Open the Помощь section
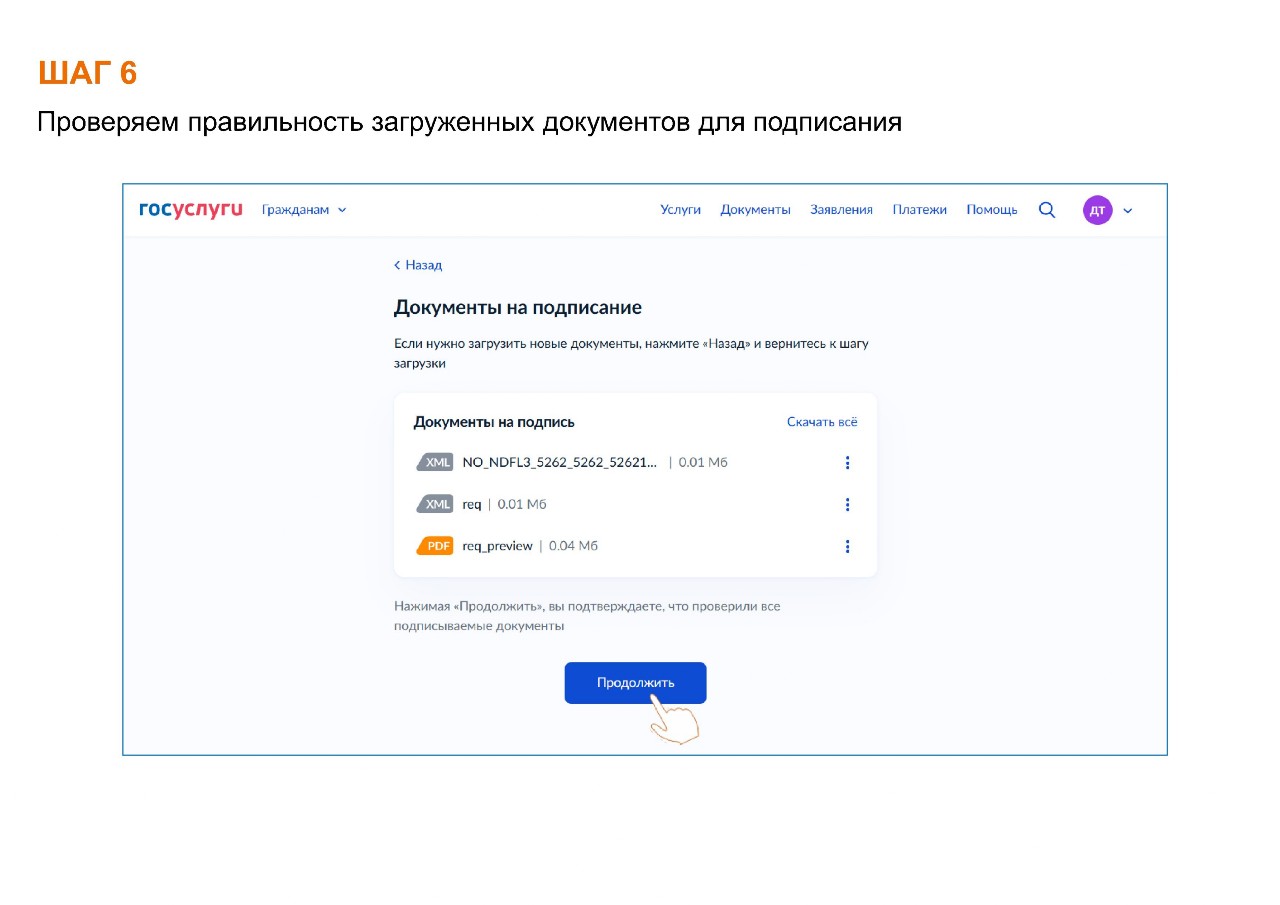 [x=991, y=210]
